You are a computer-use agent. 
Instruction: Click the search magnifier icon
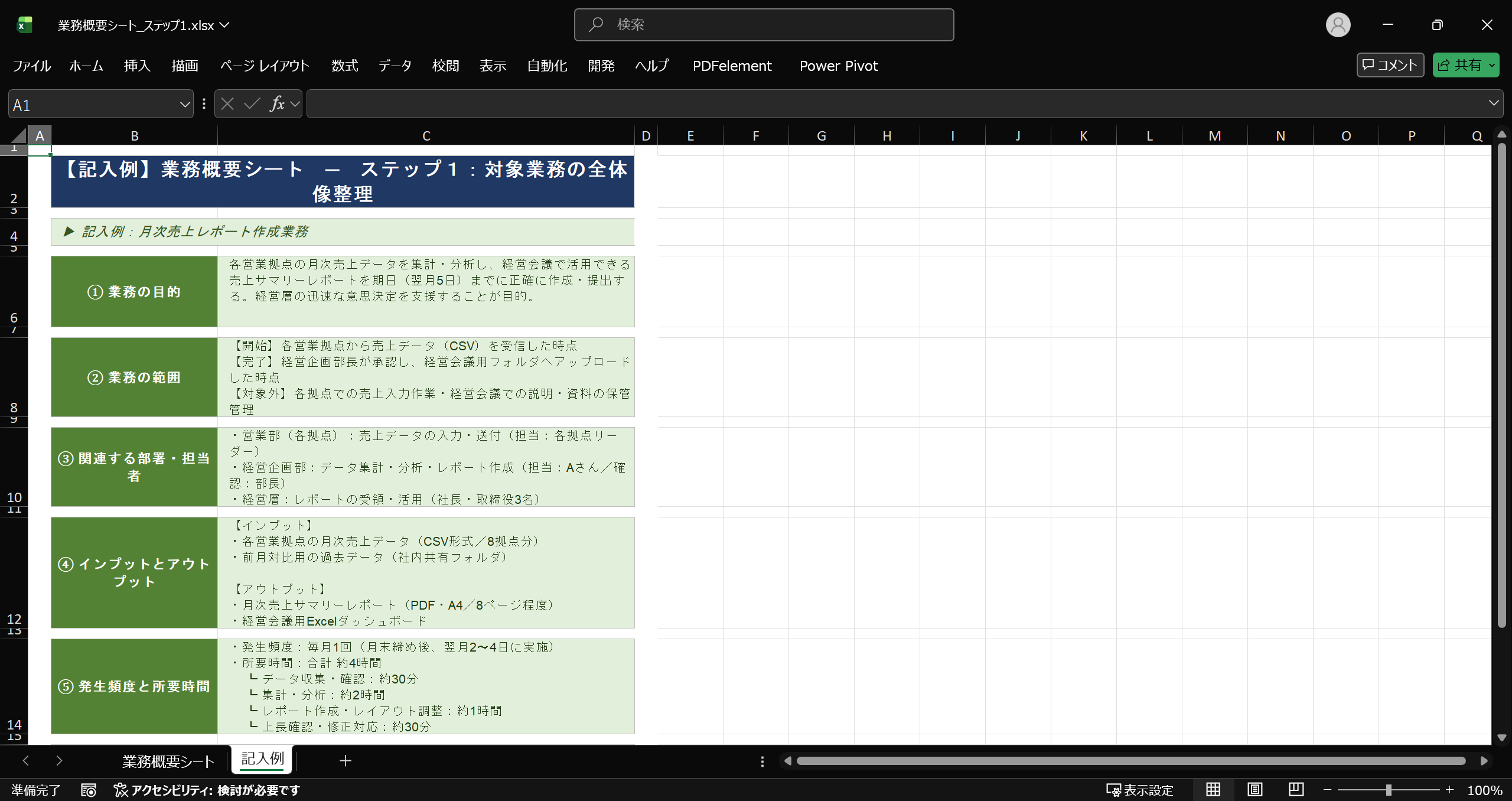596,24
